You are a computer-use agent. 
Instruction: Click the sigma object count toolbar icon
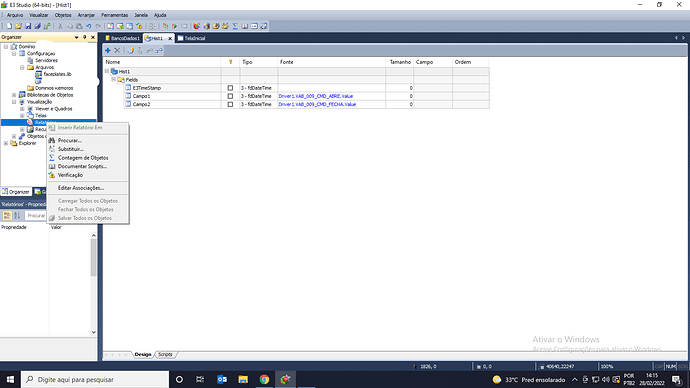235,26
